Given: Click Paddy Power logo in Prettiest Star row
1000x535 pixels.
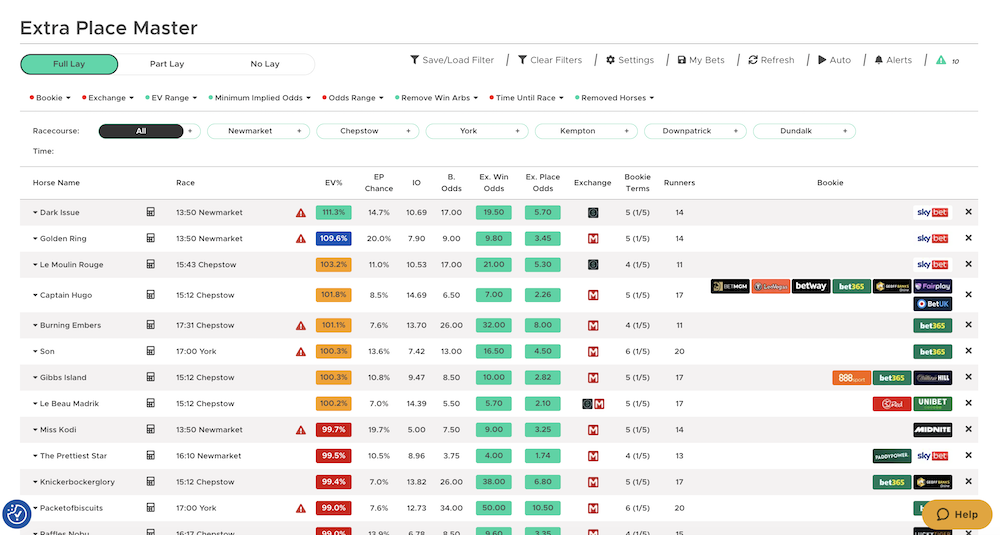Looking at the screenshot, I should click(x=892, y=456).
